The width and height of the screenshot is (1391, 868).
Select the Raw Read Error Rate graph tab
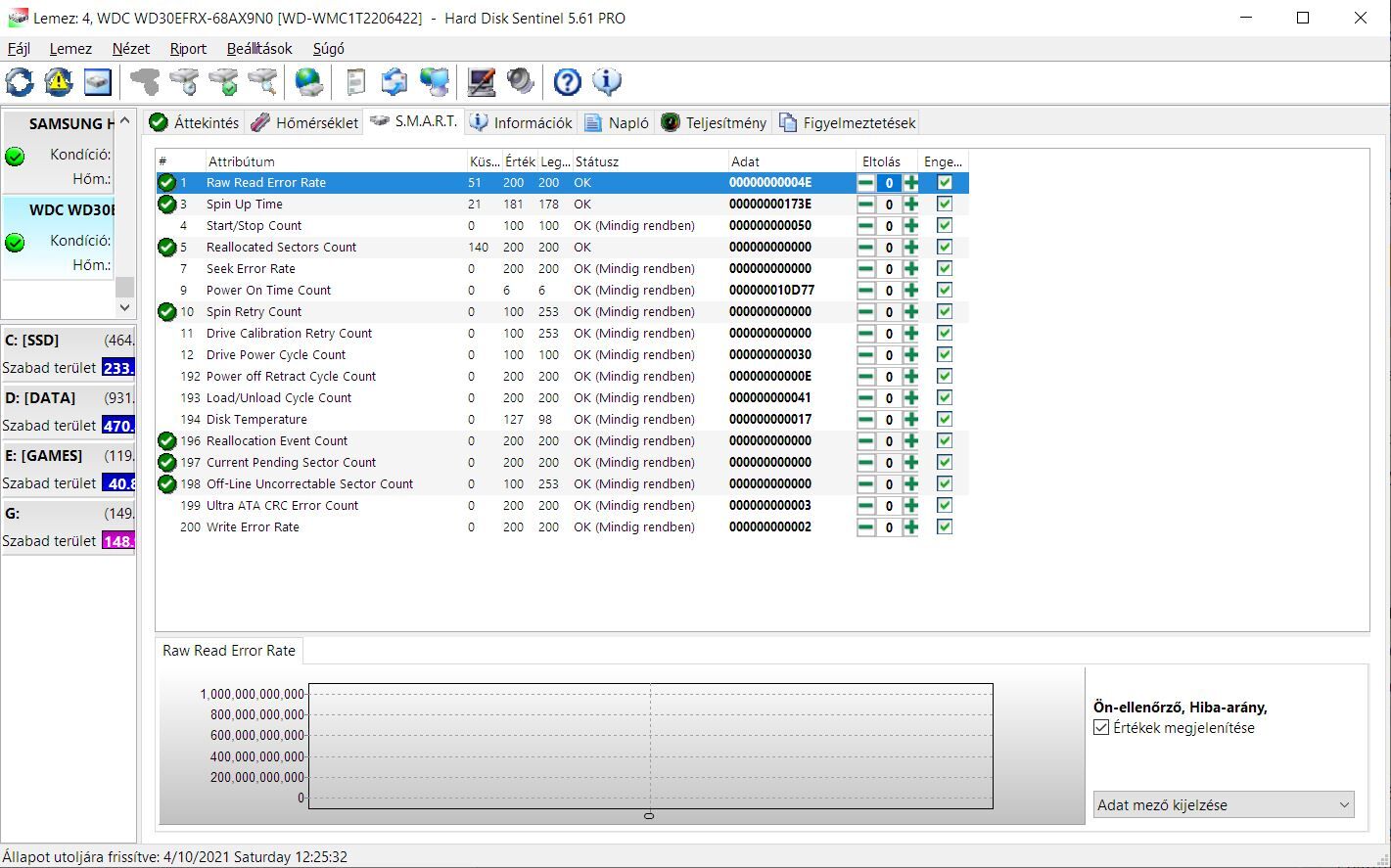[229, 651]
